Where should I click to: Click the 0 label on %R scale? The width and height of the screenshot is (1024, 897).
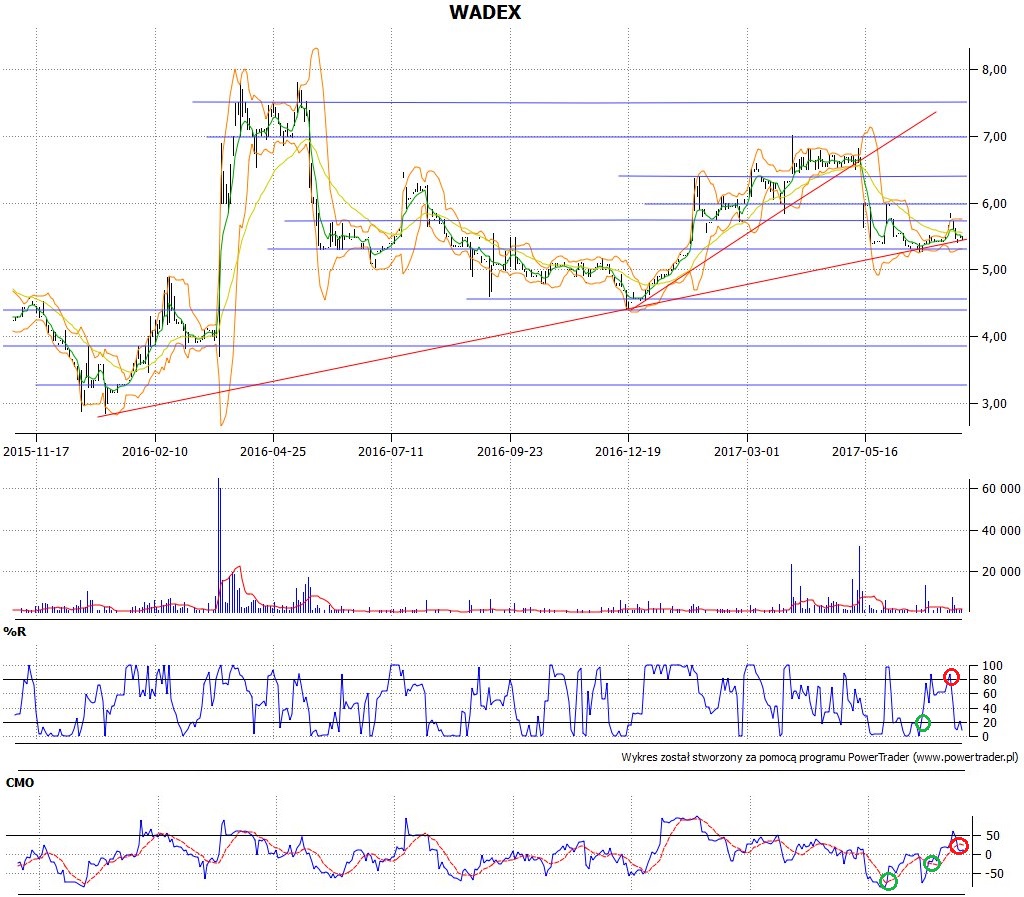(x=986, y=736)
